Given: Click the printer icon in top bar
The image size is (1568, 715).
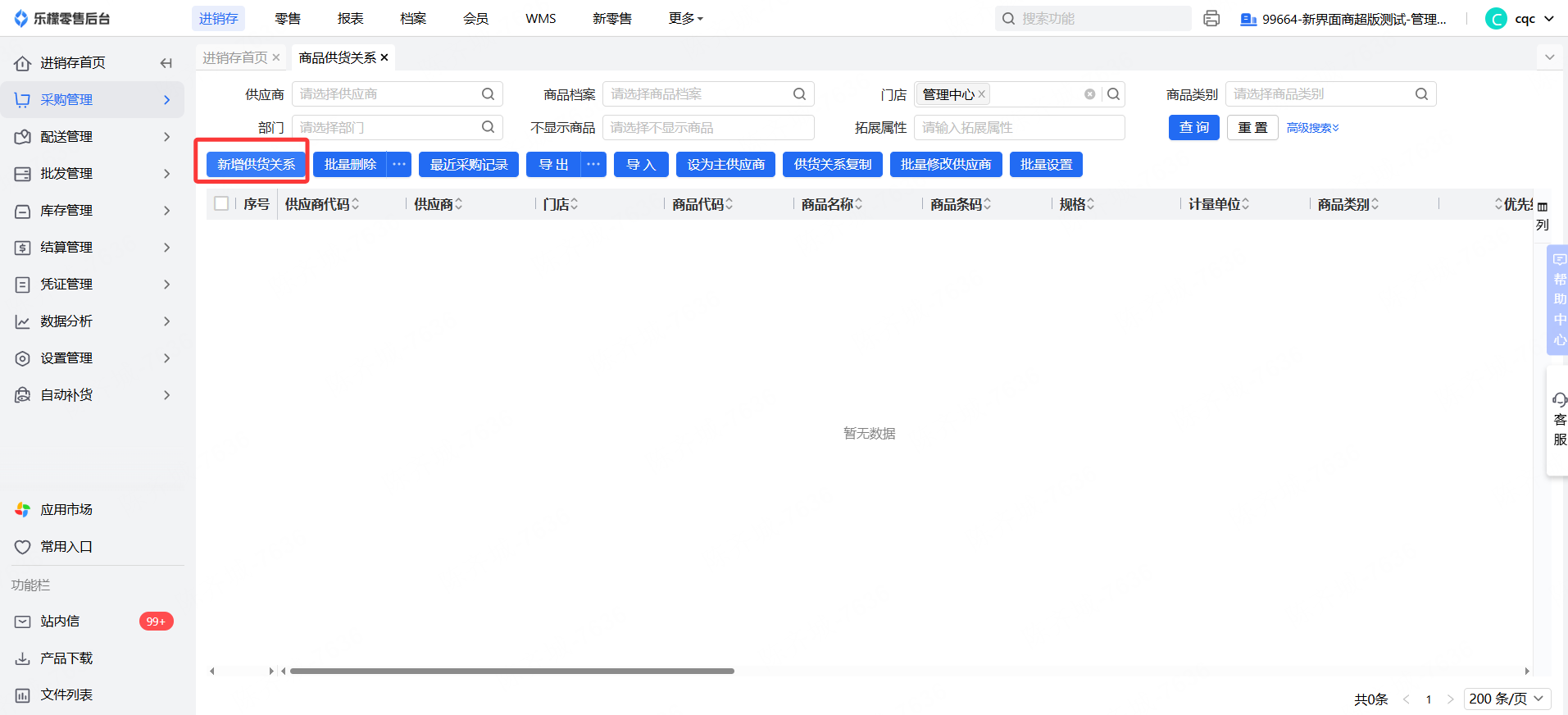Looking at the screenshot, I should [1211, 19].
